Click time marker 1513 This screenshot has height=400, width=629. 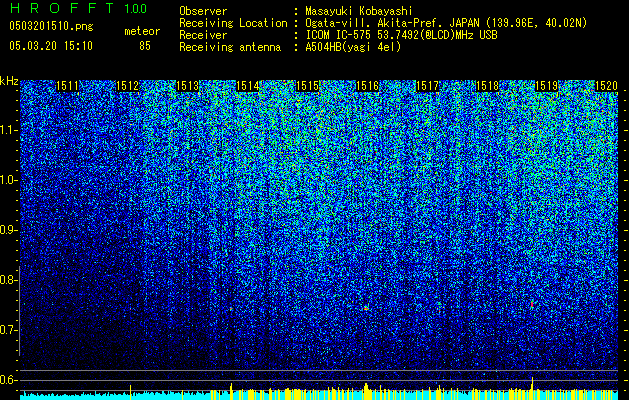pos(187,86)
